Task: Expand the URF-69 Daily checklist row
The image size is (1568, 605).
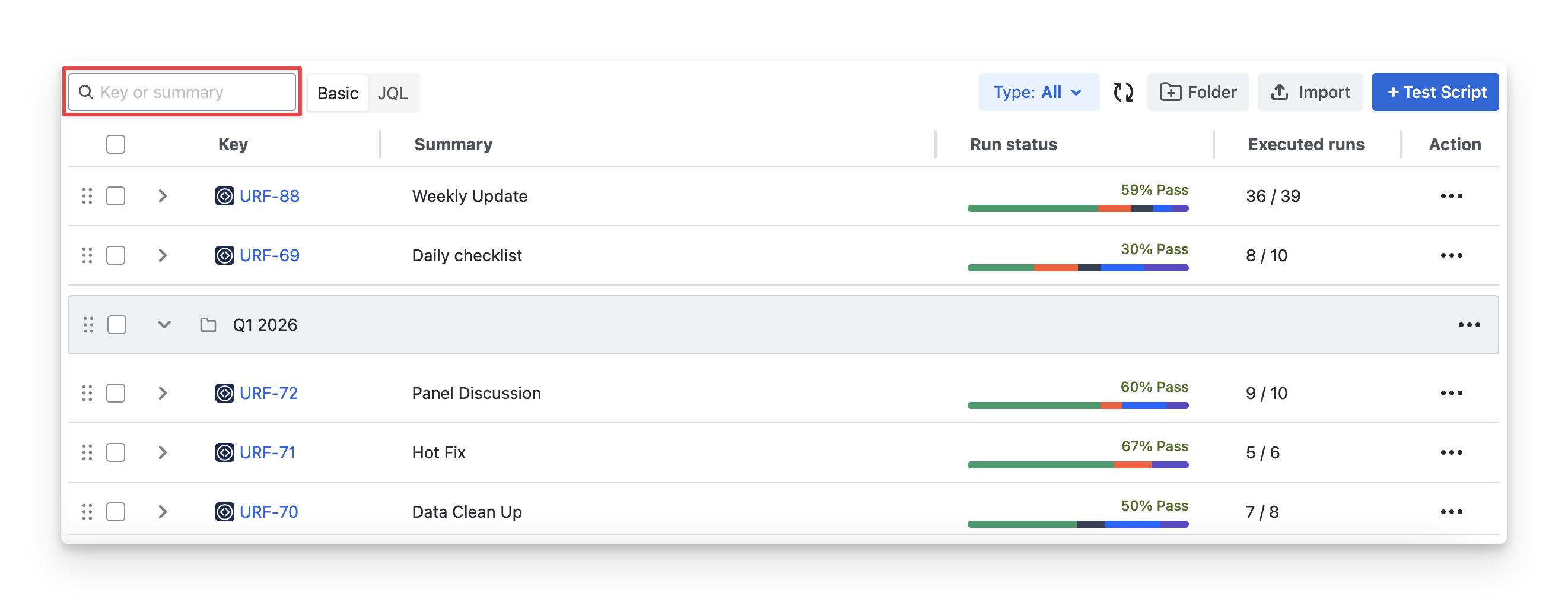Action: (x=163, y=255)
